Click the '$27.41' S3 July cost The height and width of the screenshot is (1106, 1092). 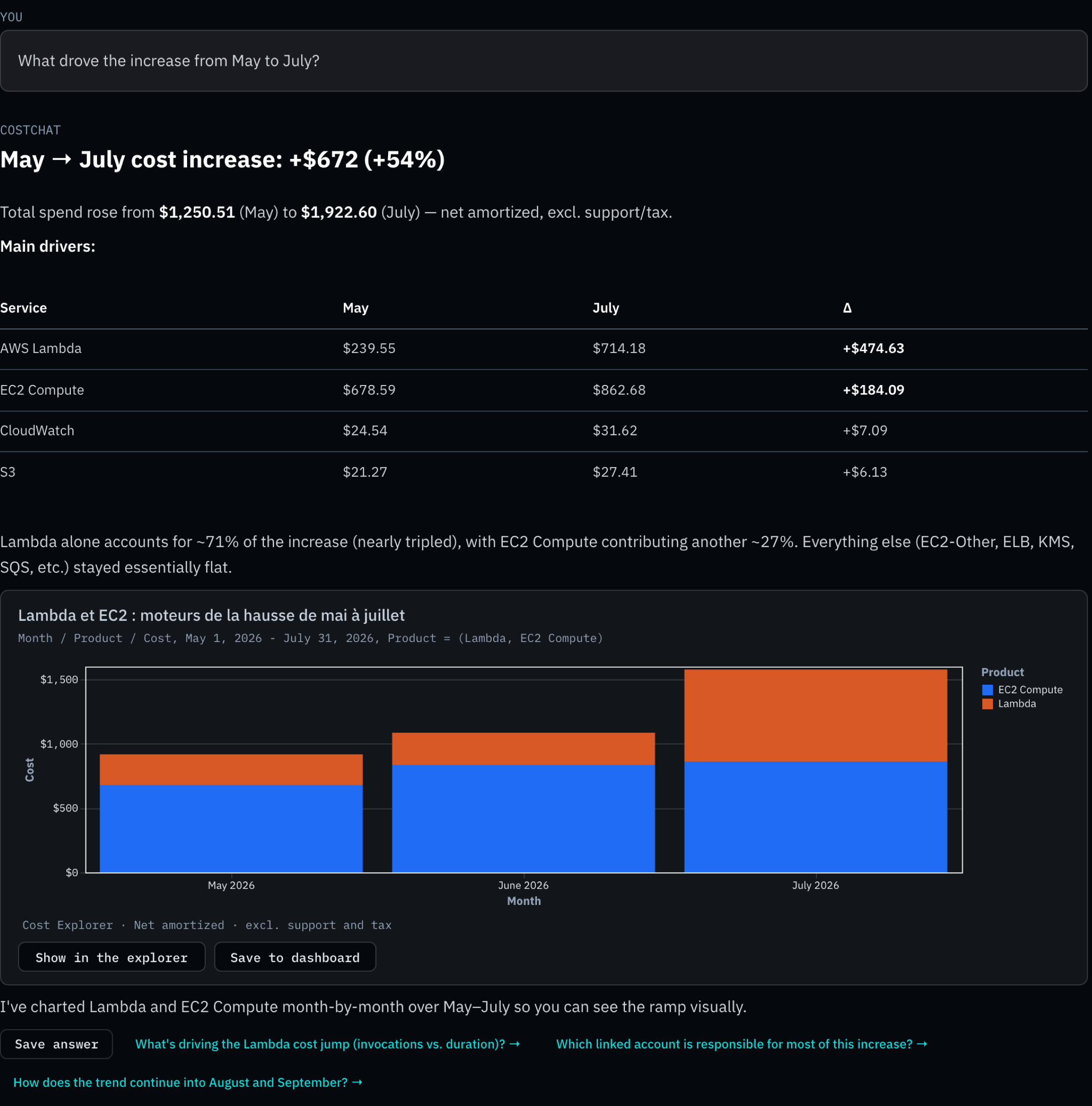point(615,472)
